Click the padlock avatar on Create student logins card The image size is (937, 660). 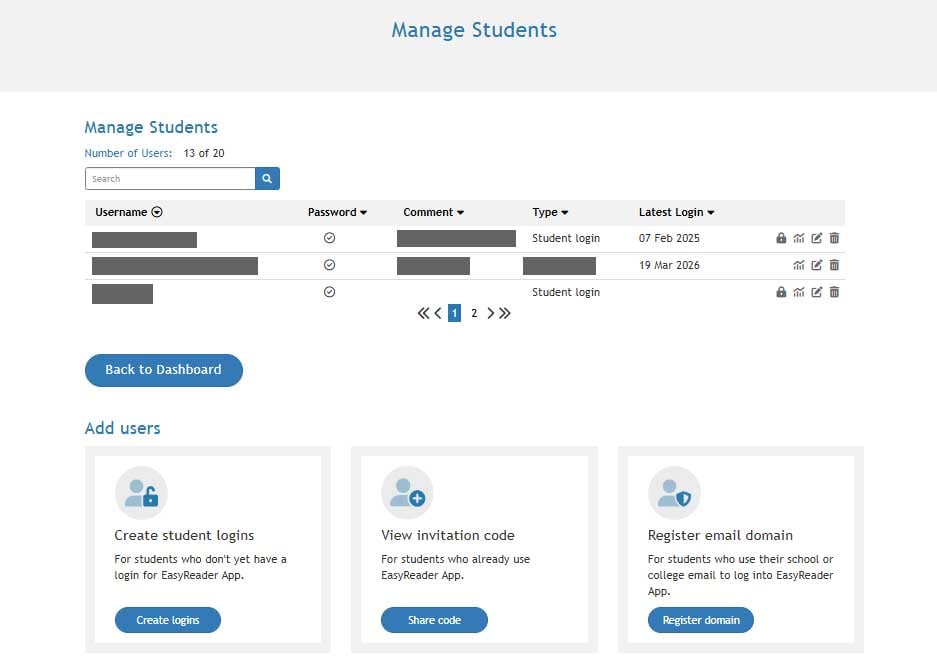tap(141, 491)
